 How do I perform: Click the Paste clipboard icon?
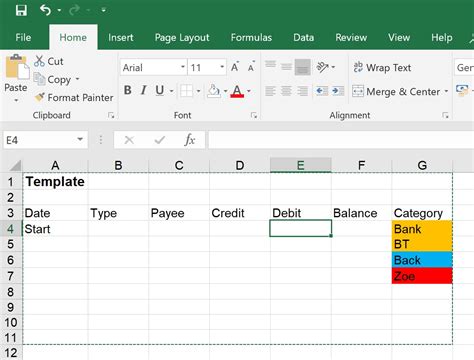tap(17, 67)
